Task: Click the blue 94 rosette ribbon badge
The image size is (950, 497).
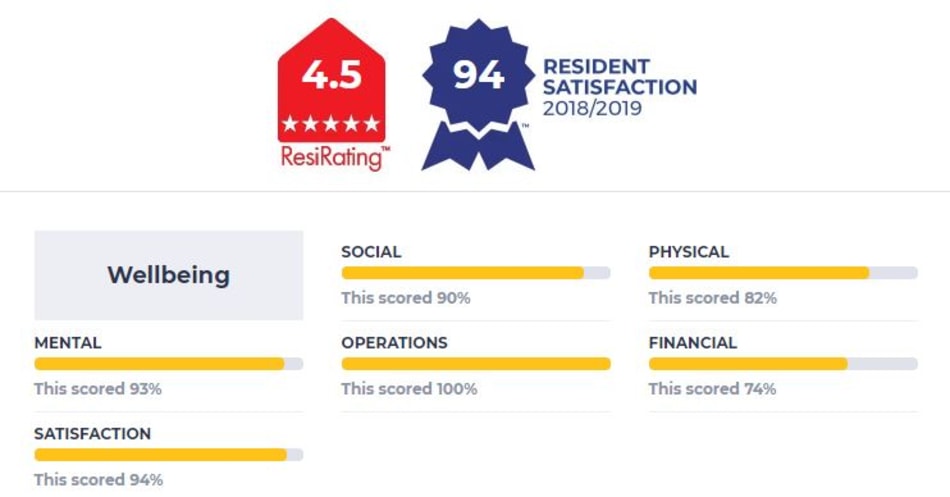Action: point(478,95)
